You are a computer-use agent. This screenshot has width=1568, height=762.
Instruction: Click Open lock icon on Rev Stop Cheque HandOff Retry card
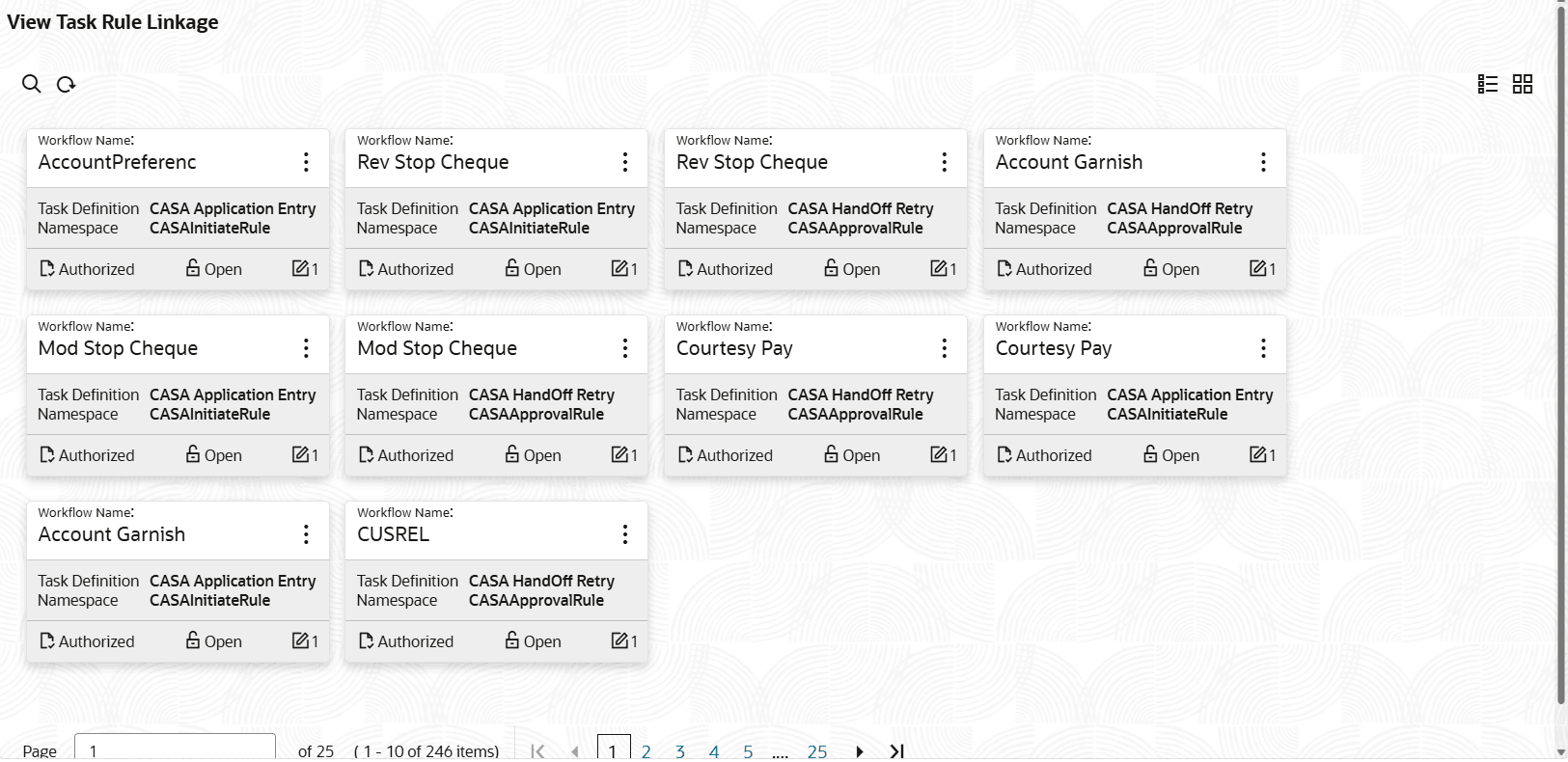click(831, 267)
